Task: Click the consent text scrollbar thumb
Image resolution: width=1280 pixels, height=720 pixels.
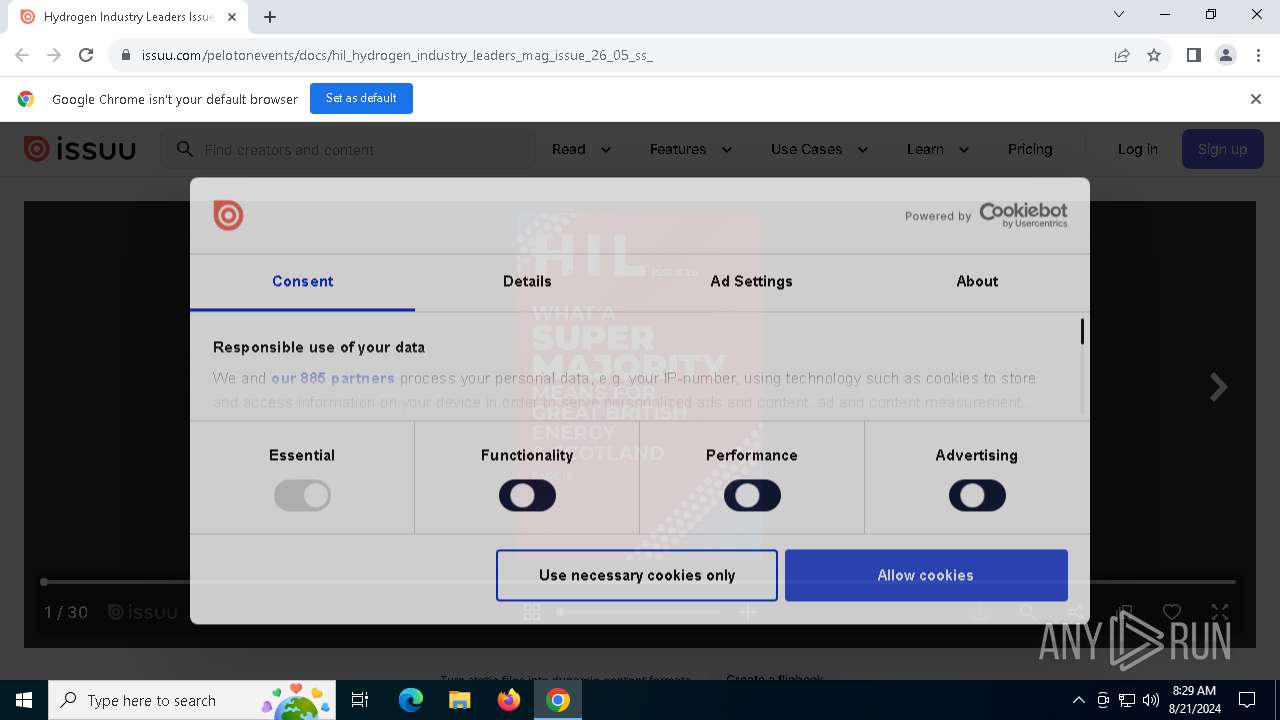Action: coord(1082,331)
